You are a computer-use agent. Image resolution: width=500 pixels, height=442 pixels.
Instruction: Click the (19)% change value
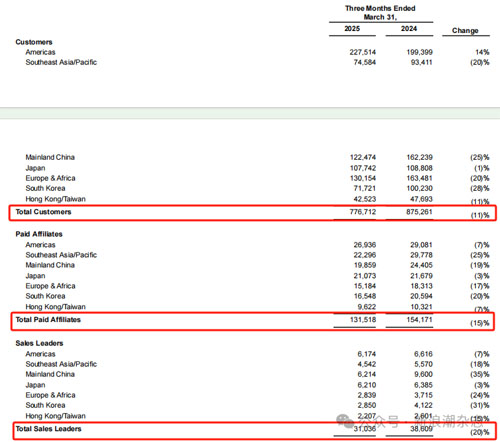coord(480,265)
